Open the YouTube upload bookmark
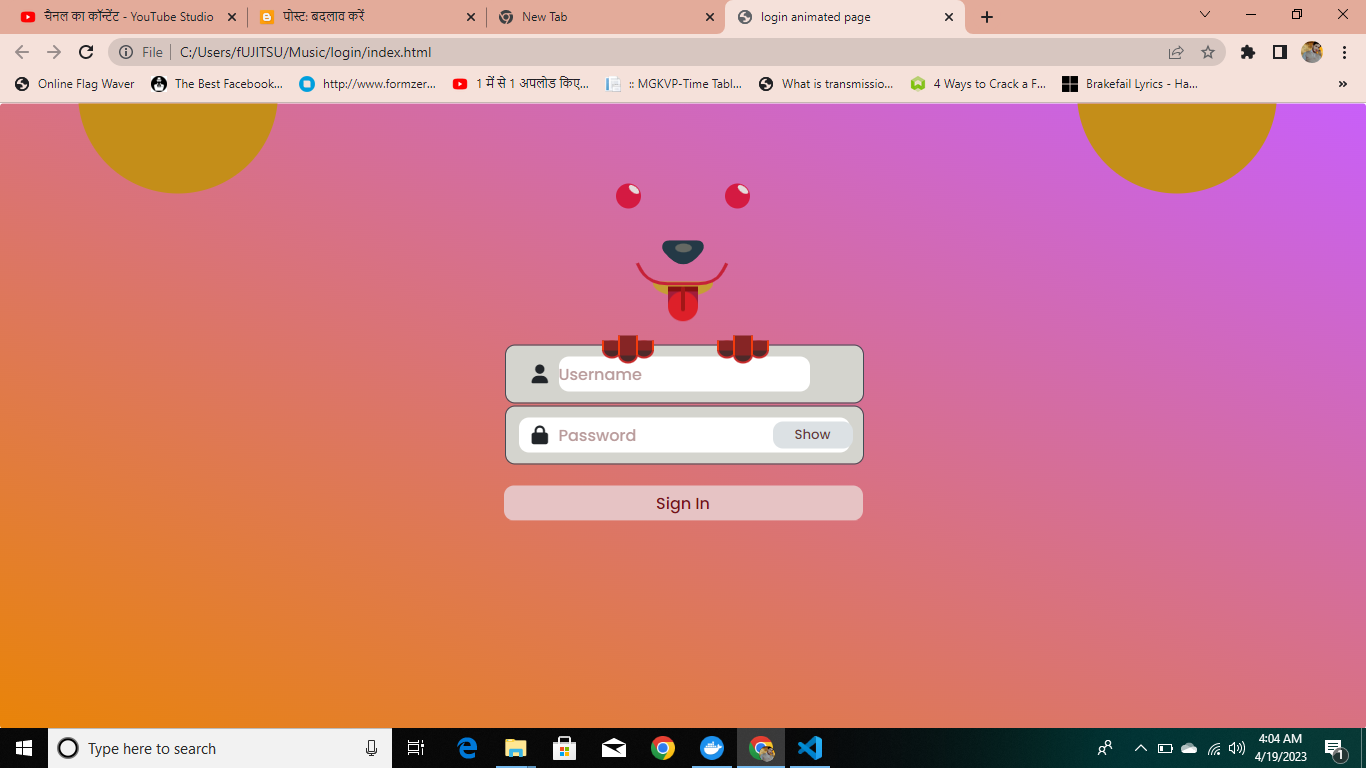Image resolution: width=1366 pixels, height=768 pixels. [x=521, y=84]
